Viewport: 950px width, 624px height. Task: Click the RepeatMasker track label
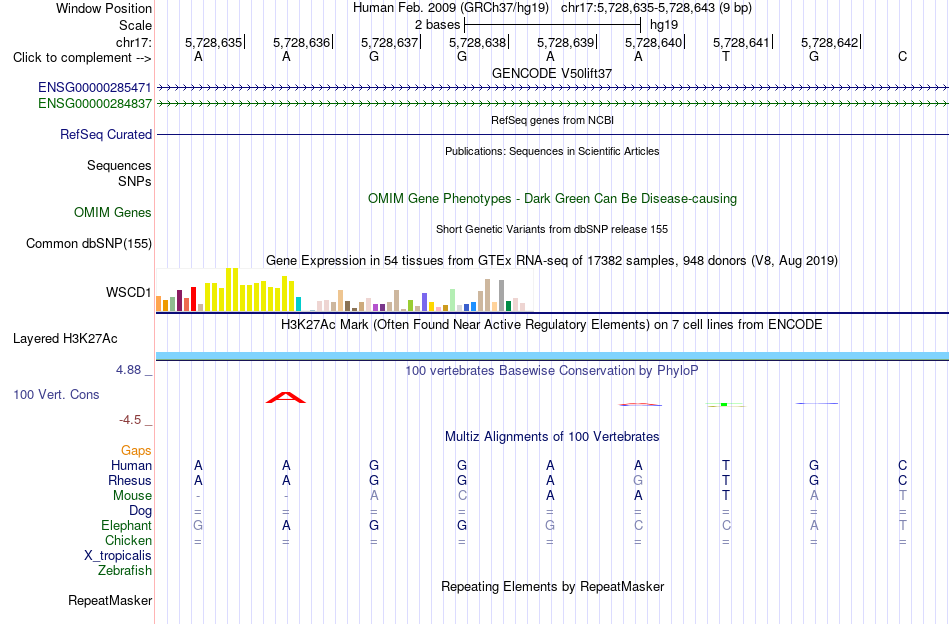click(110, 600)
